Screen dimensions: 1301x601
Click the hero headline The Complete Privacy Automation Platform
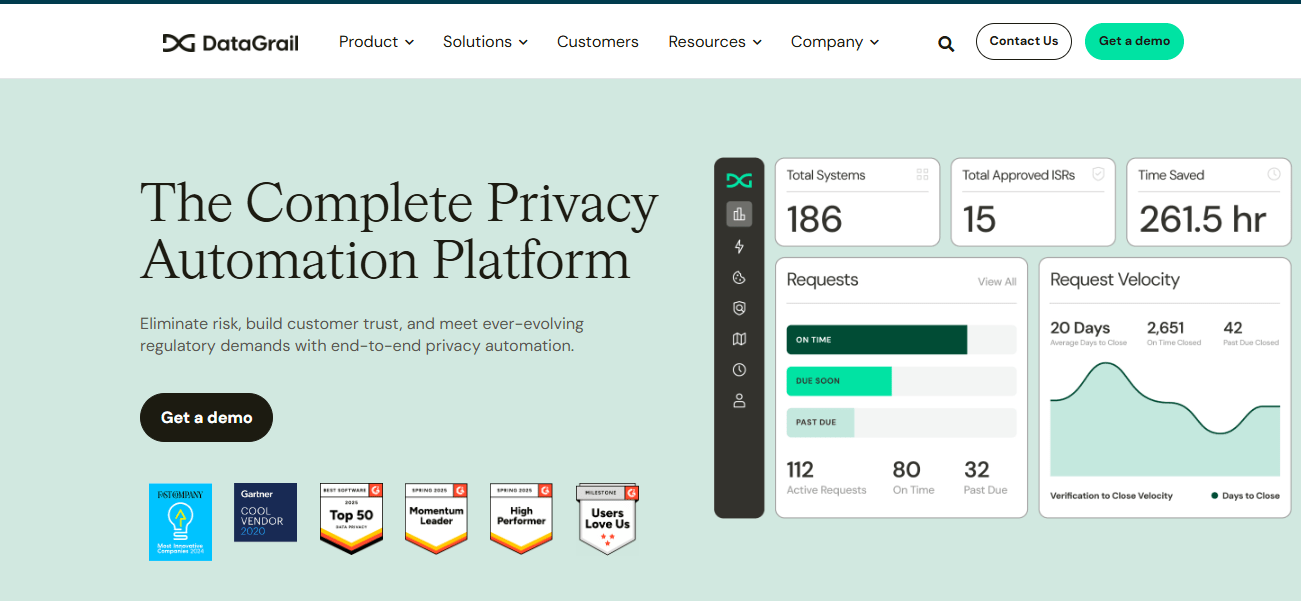tap(399, 231)
